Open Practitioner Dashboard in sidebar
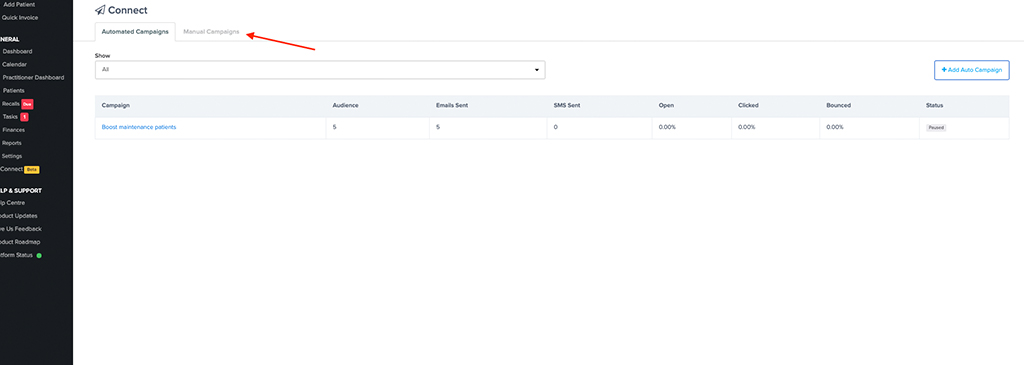Image resolution: width=1024 pixels, height=365 pixels. [33, 77]
